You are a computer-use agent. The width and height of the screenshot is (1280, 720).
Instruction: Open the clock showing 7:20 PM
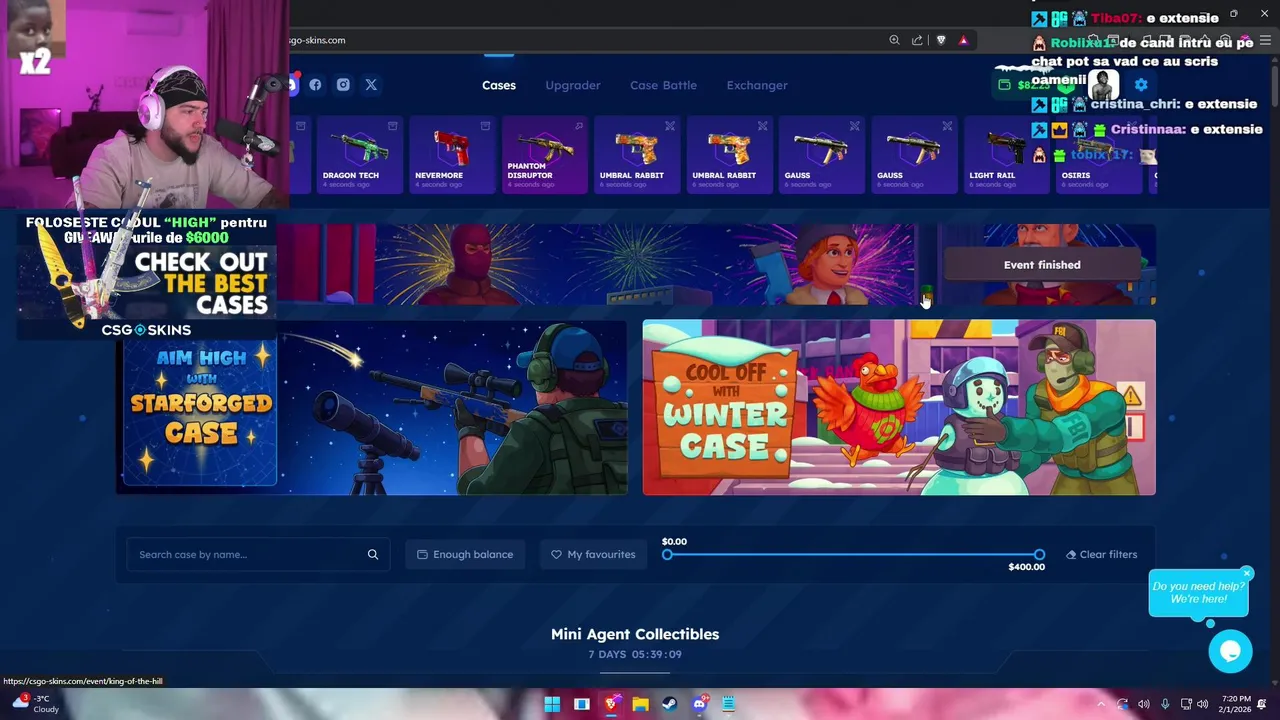click(x=1235, y=704)
